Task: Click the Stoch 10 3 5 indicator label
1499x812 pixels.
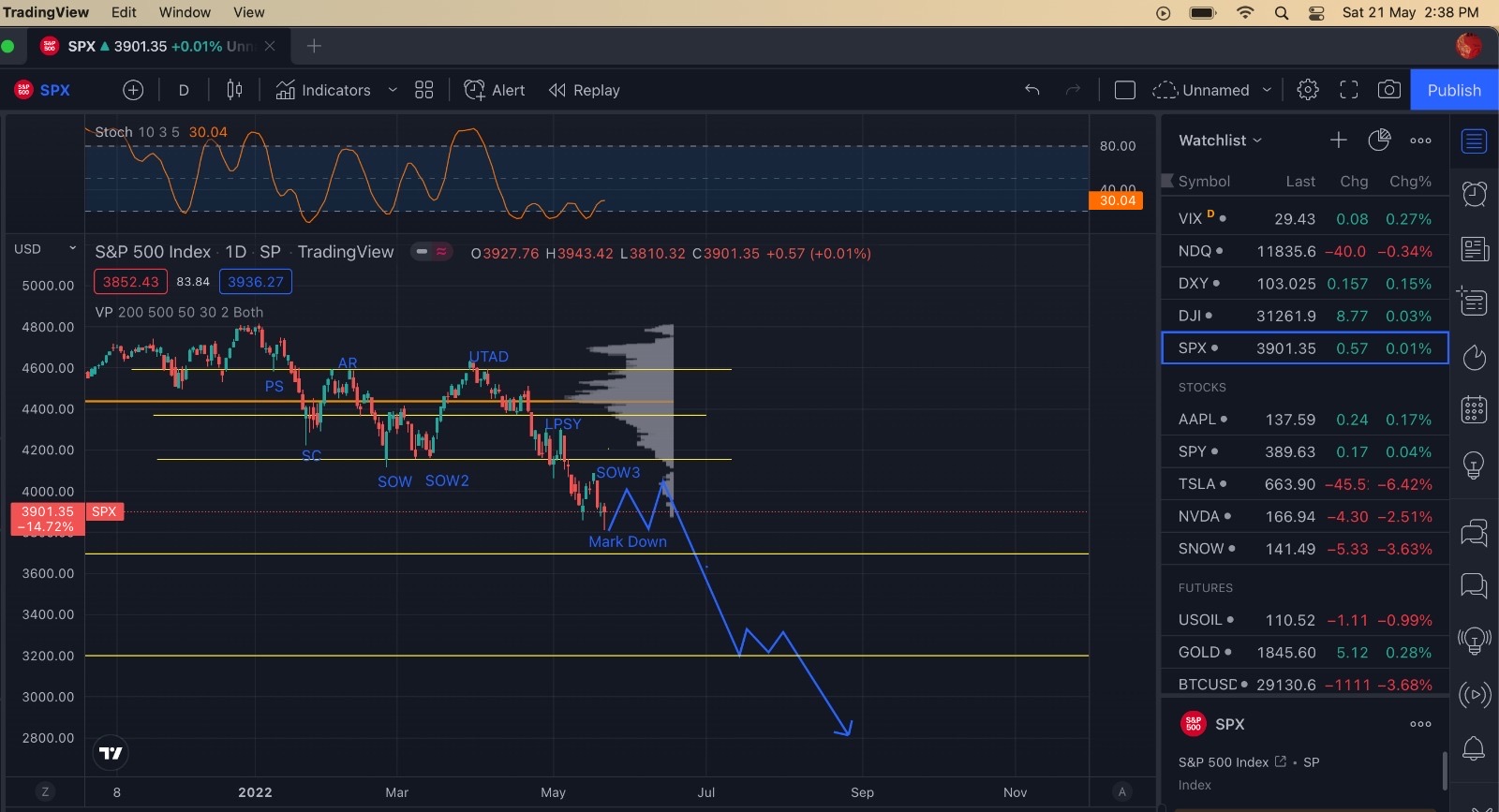Action: tap(137, 132)
